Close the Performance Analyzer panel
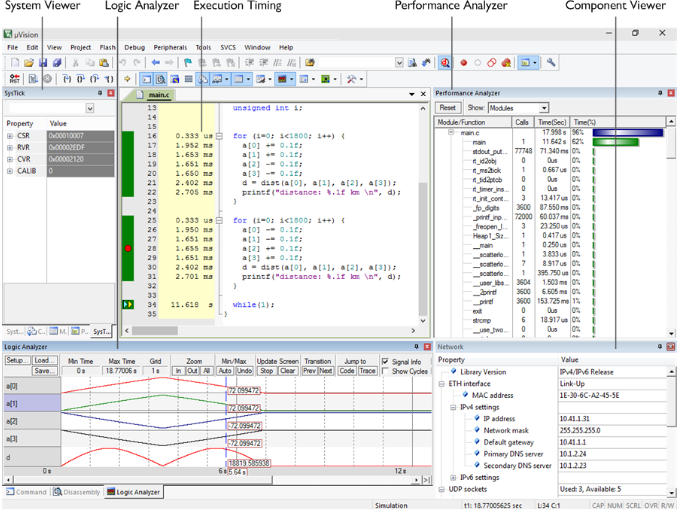681x516 pixels. tap(671, 93)
